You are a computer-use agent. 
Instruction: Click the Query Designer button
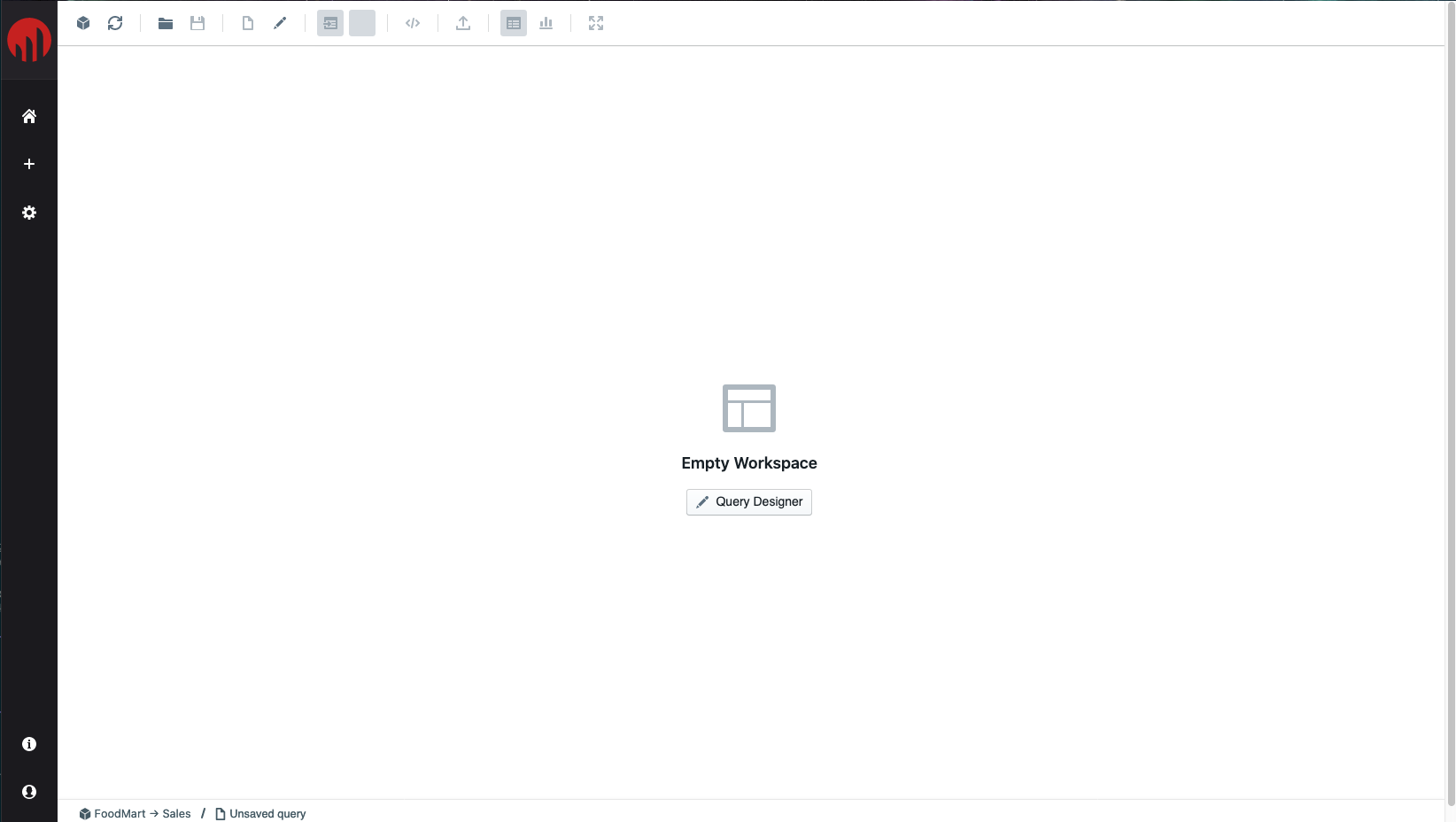click(x=749, y=502)
